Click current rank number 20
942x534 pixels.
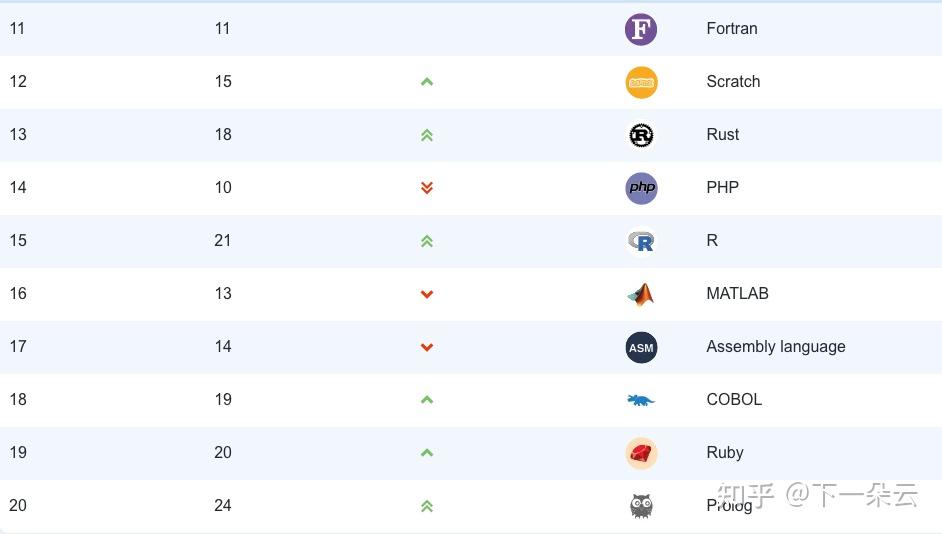[x=18, y=506]
